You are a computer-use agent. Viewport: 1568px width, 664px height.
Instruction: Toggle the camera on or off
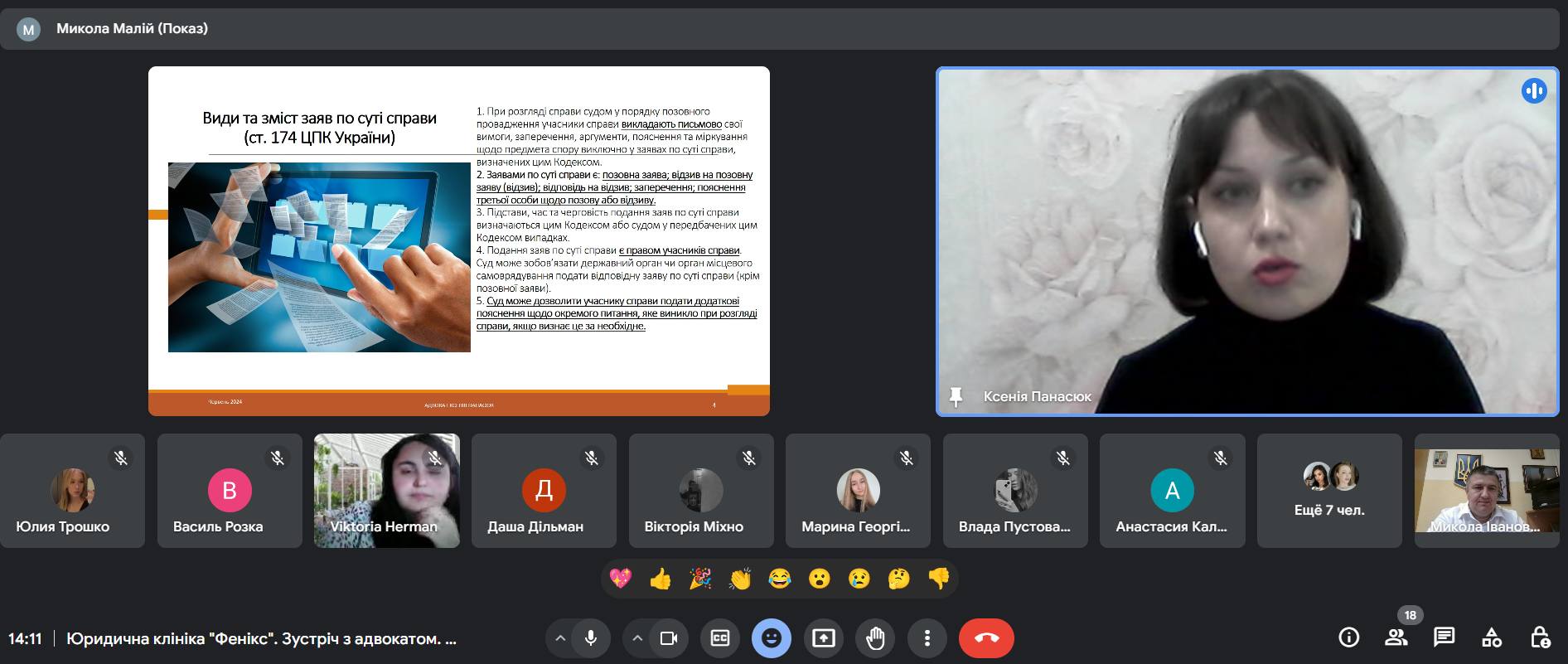[x=668, y=638]
